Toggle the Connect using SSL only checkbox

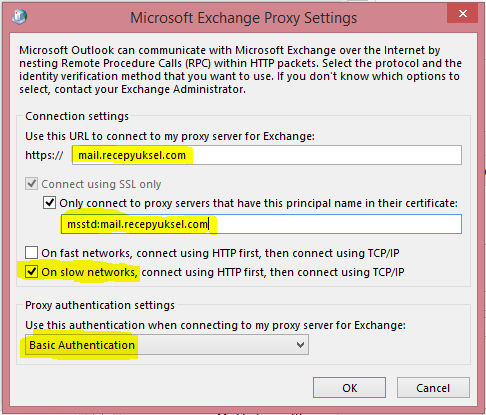(31, 184)
